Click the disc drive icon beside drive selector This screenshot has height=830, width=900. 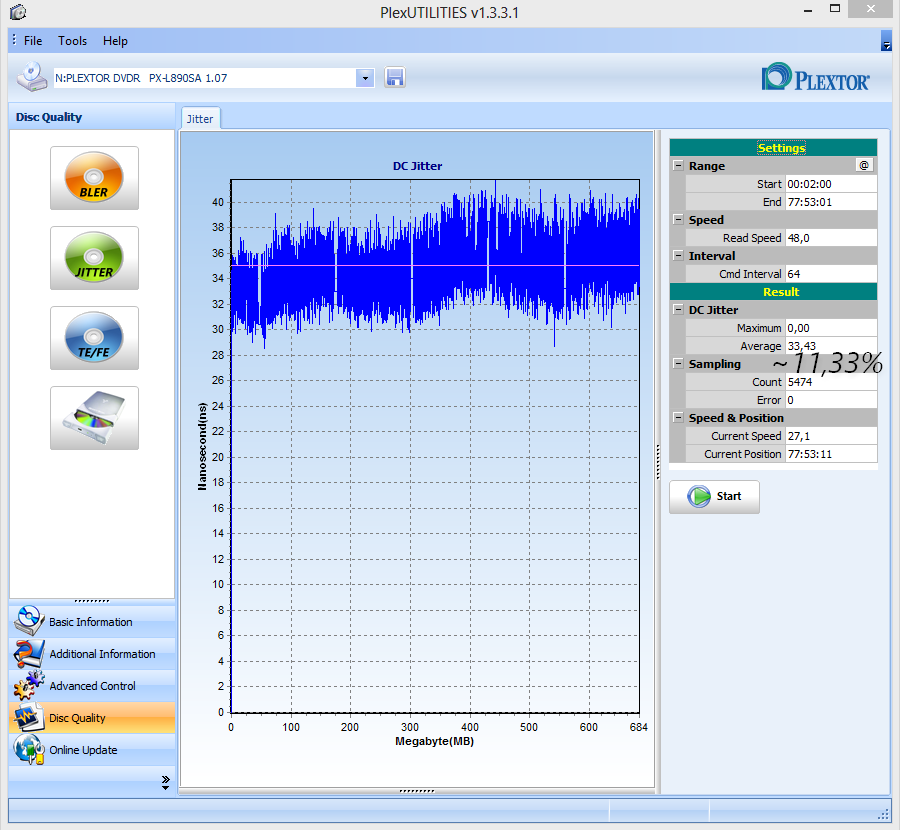pyautogui.click(x=32, y=77)
